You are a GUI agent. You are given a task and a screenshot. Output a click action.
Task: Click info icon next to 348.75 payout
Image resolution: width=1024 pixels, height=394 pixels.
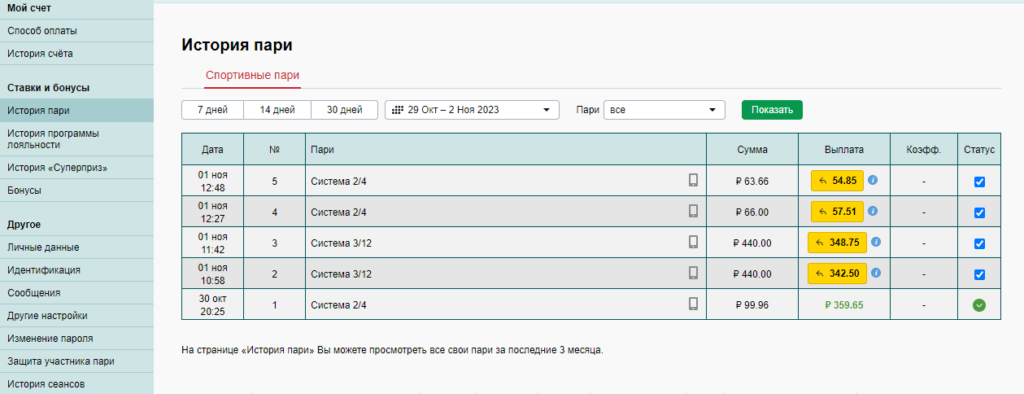pyautogui.click(x=876, y=242)
